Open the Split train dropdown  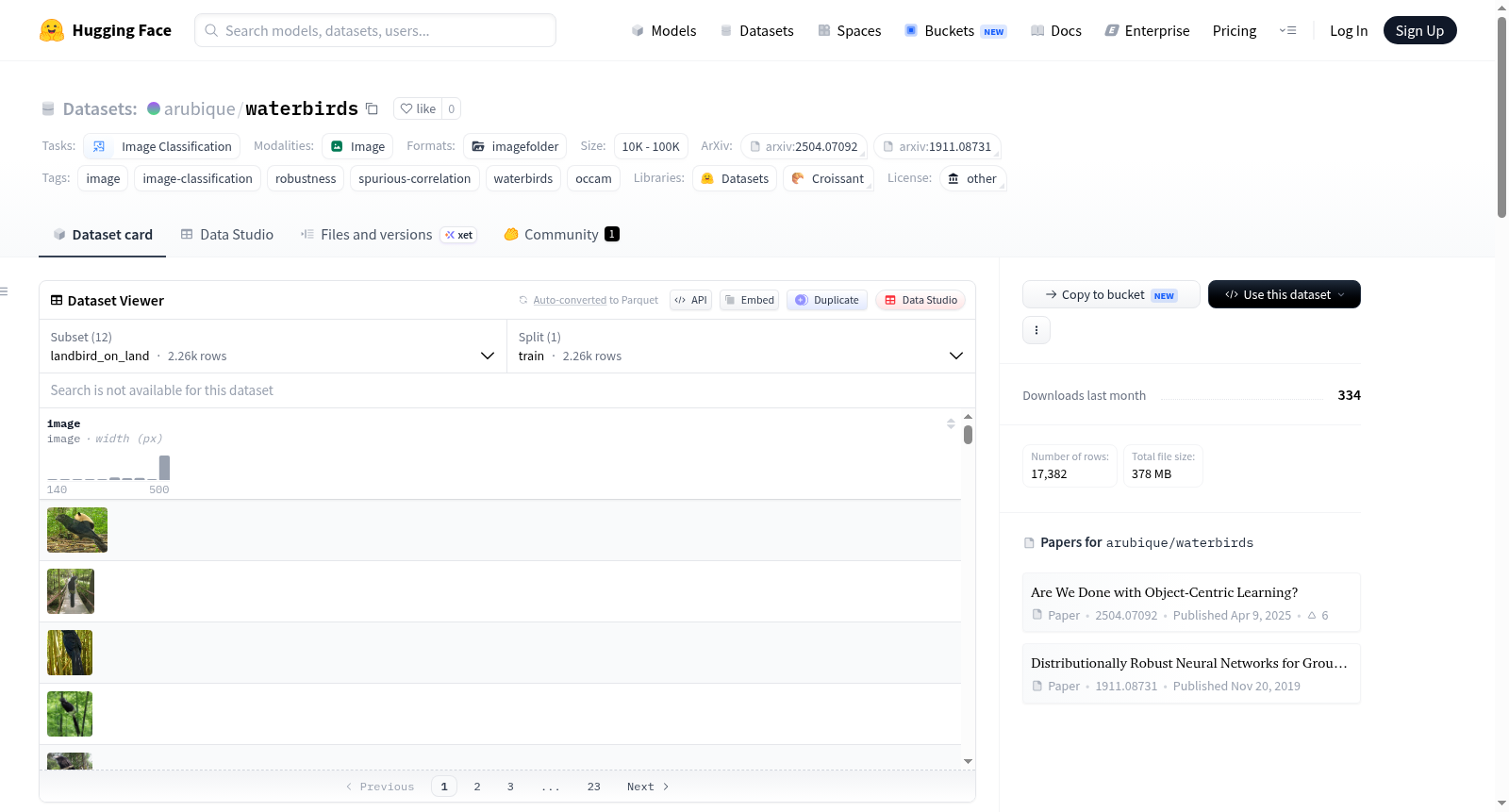[x=741, y=346]
